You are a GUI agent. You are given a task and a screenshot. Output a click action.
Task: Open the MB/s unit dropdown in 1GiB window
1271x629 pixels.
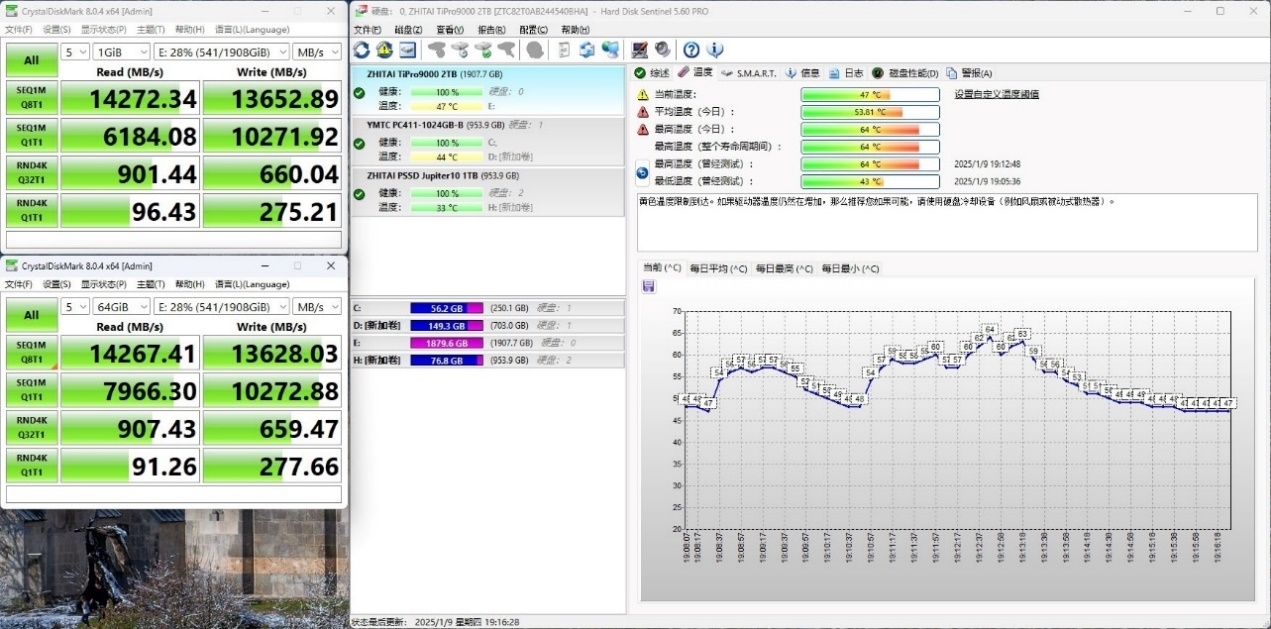(318, 52)
